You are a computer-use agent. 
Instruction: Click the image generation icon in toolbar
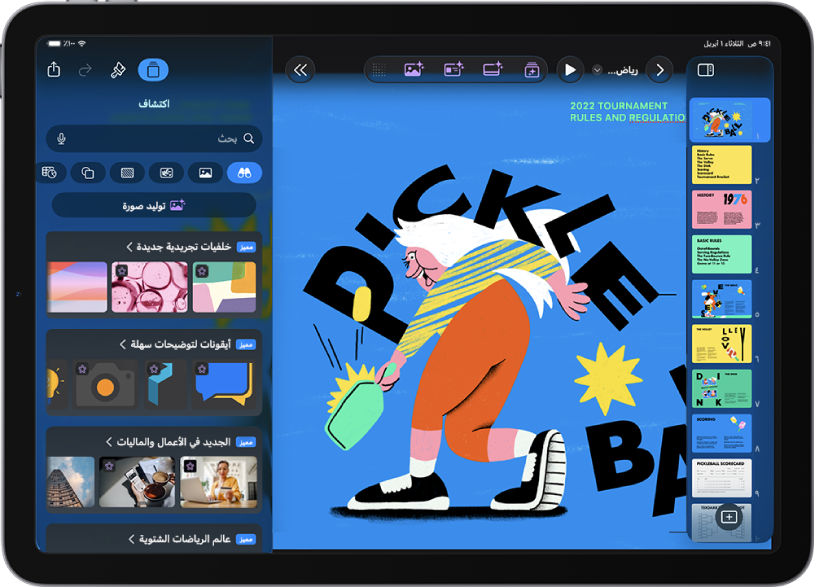click(x=414, y=69)
